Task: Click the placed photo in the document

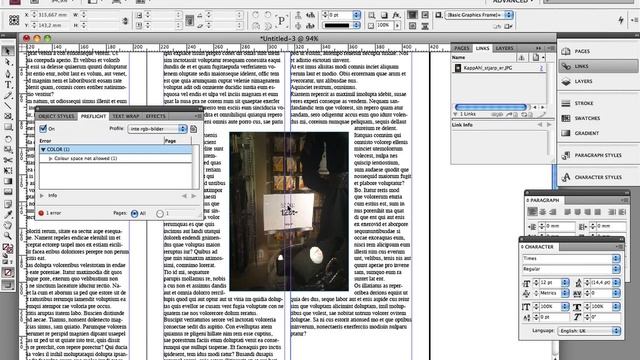Action: [289, 211]
